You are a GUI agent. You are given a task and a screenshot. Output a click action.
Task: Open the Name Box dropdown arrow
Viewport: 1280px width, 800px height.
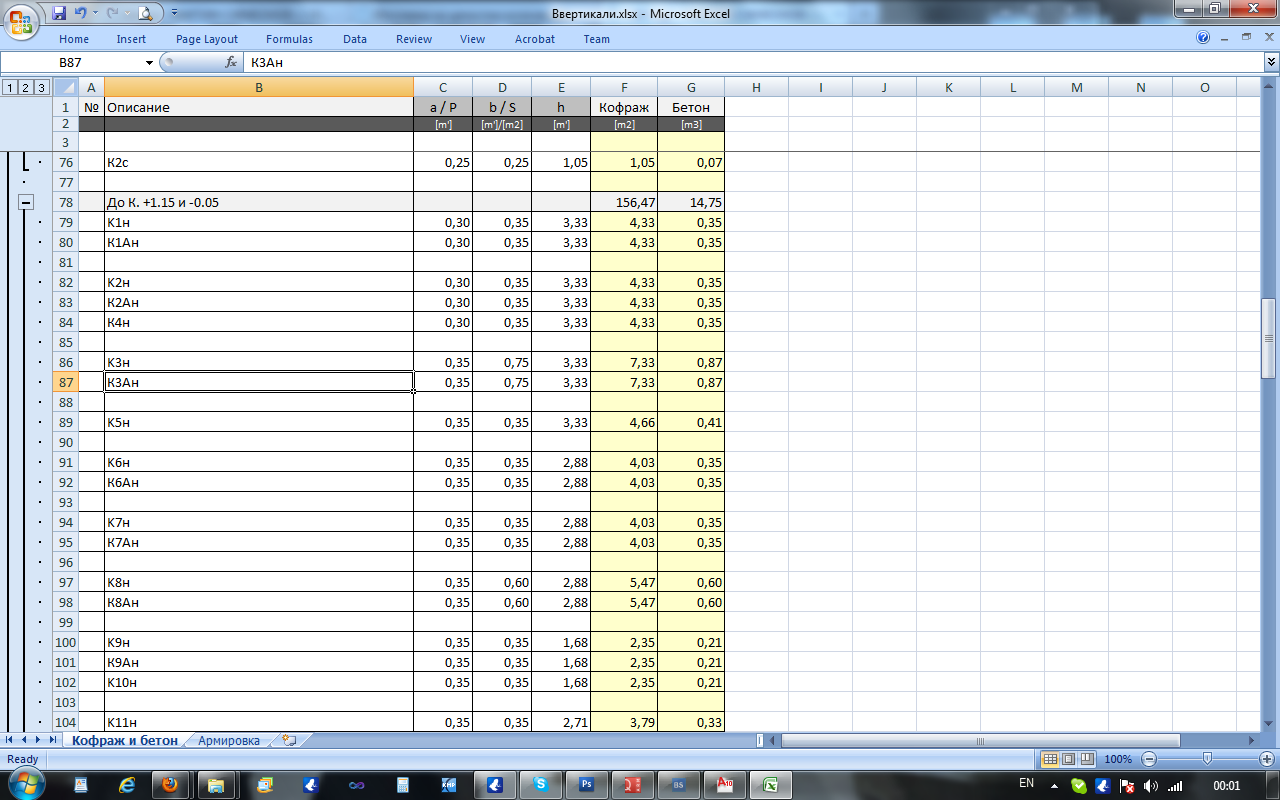tap(150, 62)
